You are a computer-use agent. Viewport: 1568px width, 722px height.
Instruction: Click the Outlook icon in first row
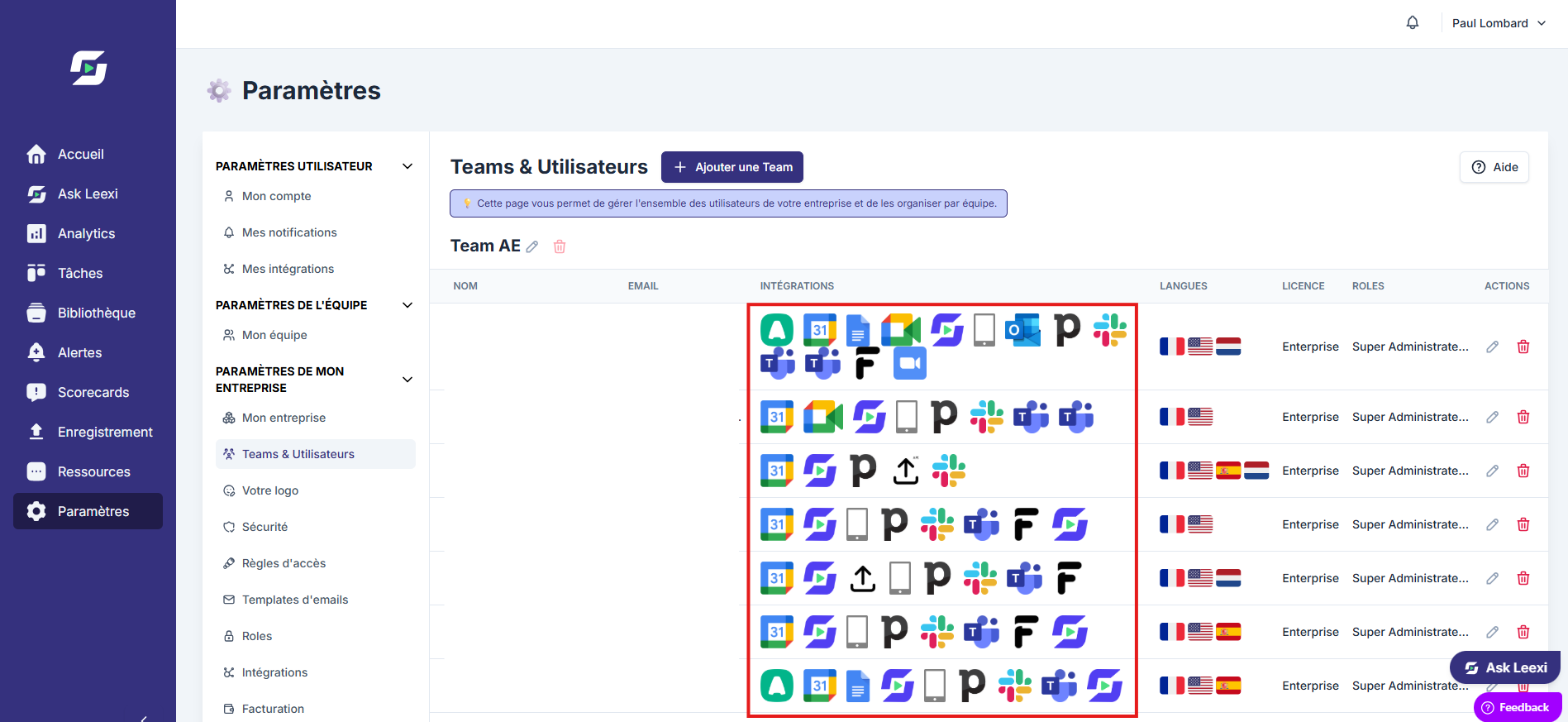[1022, 330]
